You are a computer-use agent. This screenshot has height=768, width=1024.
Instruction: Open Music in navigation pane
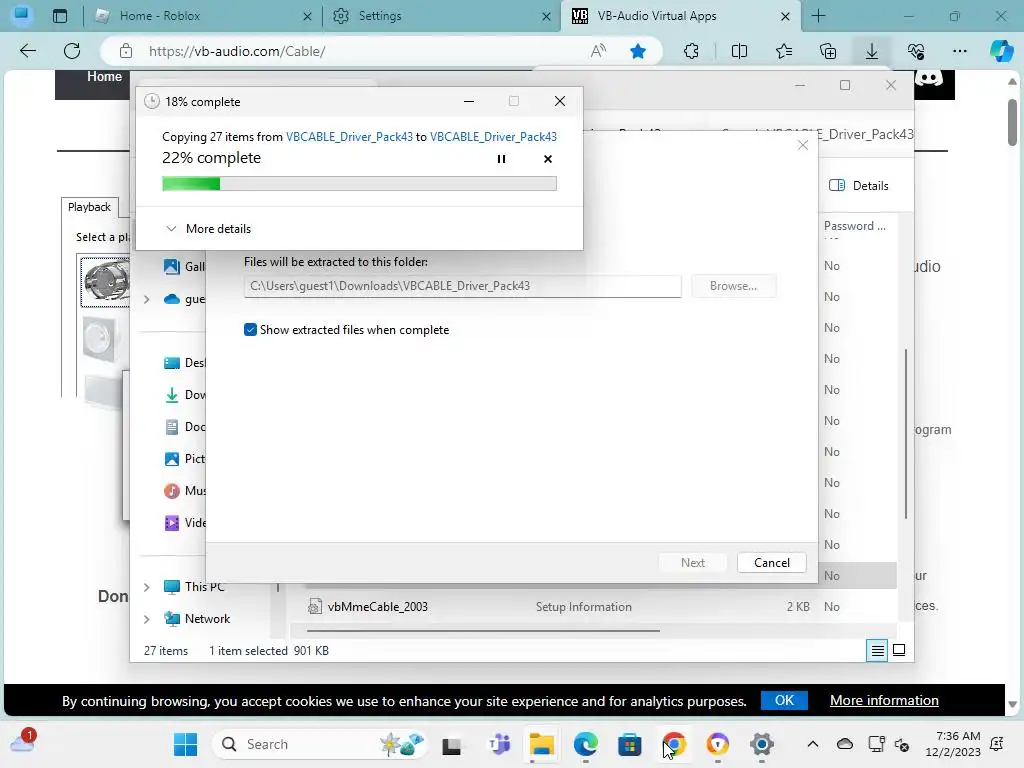click(184, 490)
